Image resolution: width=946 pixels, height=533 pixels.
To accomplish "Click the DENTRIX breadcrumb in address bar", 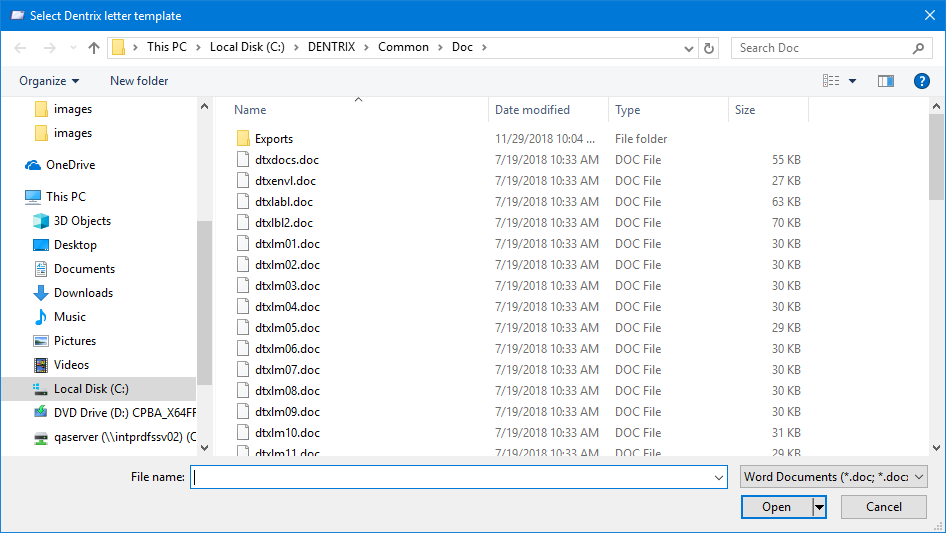I will point(332,47).
